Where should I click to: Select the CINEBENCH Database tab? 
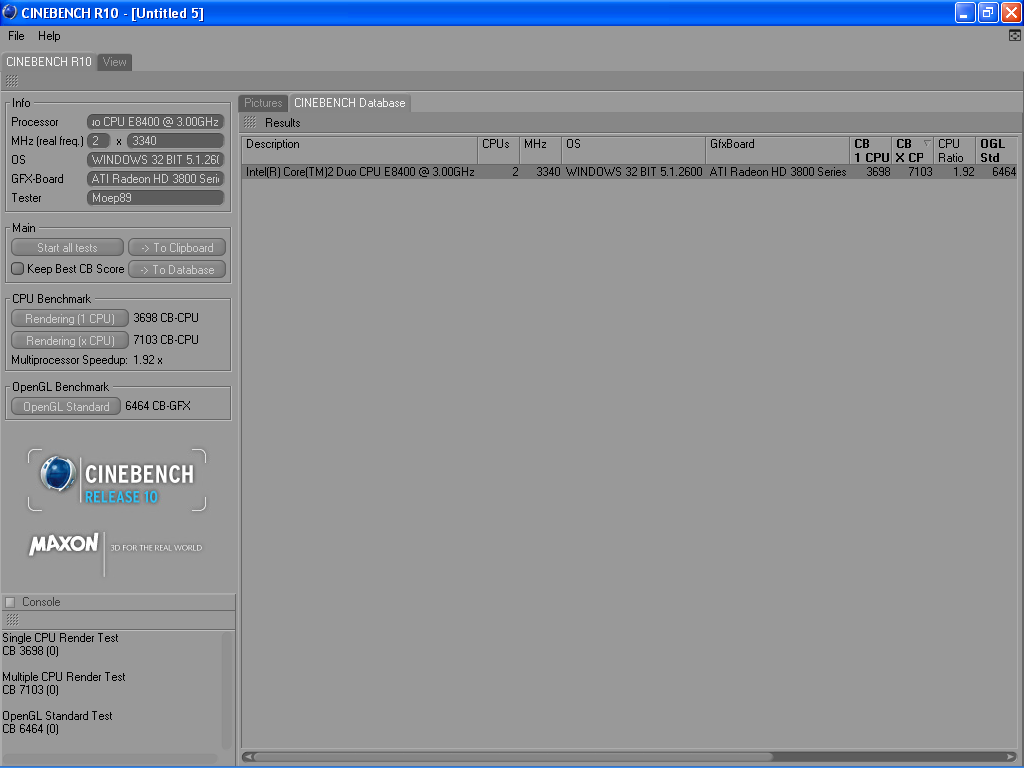[x=349, y=103]
